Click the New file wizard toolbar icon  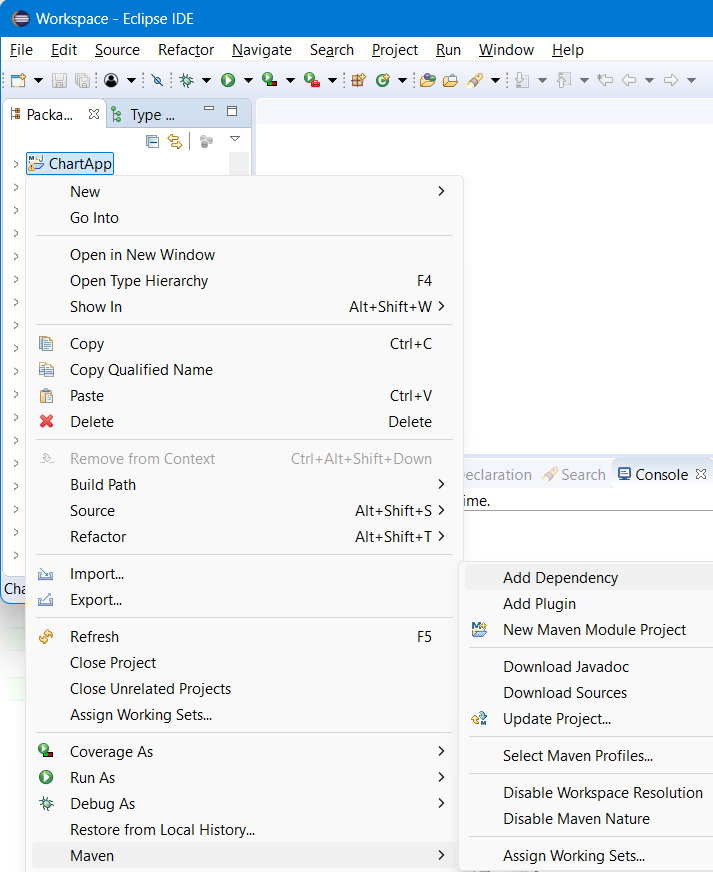tap(18, 80)
